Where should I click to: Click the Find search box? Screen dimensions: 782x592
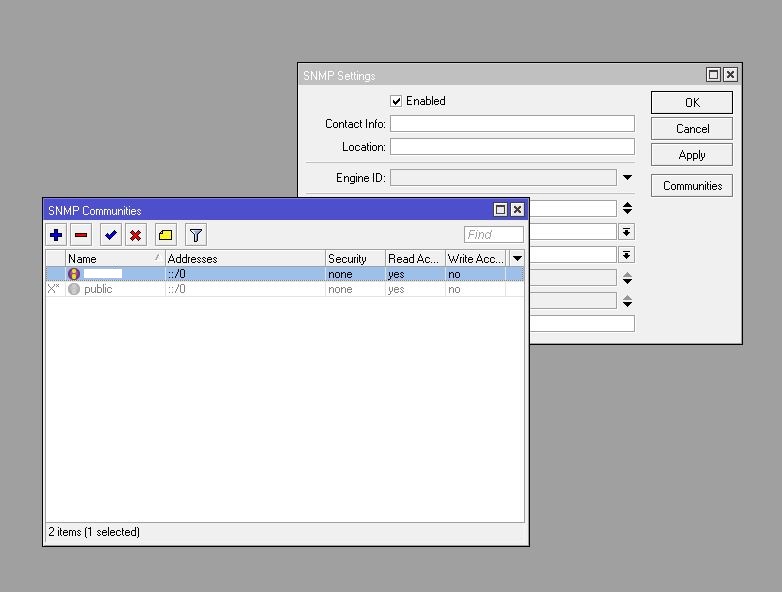click(494, 234)
